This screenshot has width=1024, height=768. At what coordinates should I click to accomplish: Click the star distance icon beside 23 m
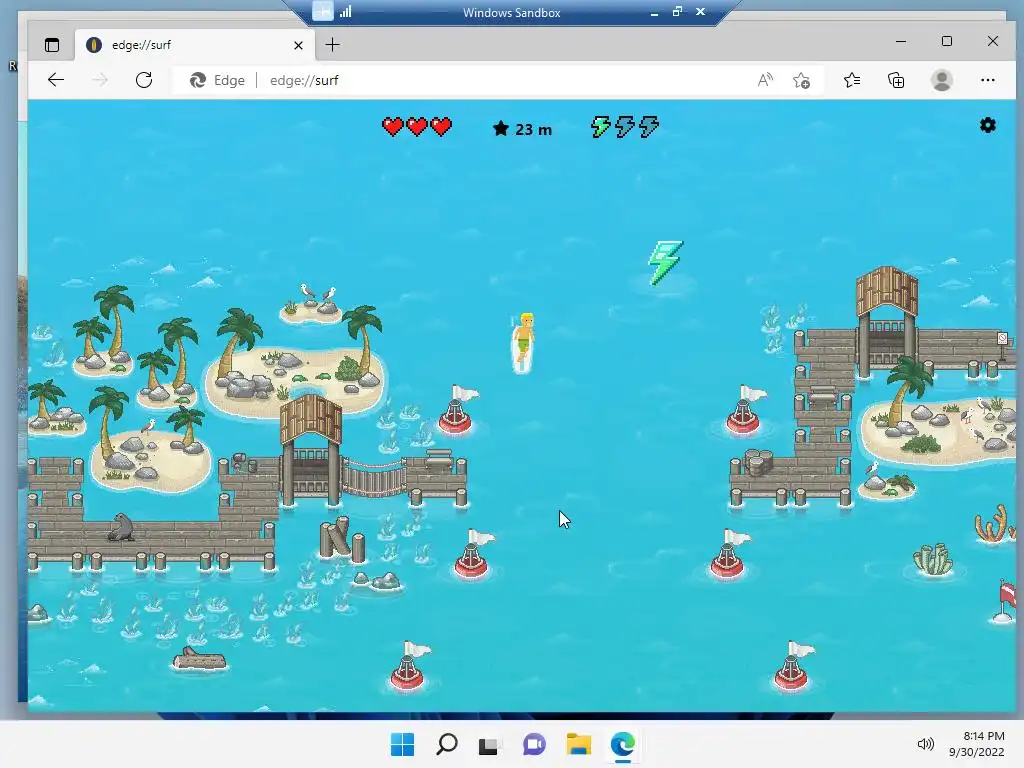tap(501, 129)
